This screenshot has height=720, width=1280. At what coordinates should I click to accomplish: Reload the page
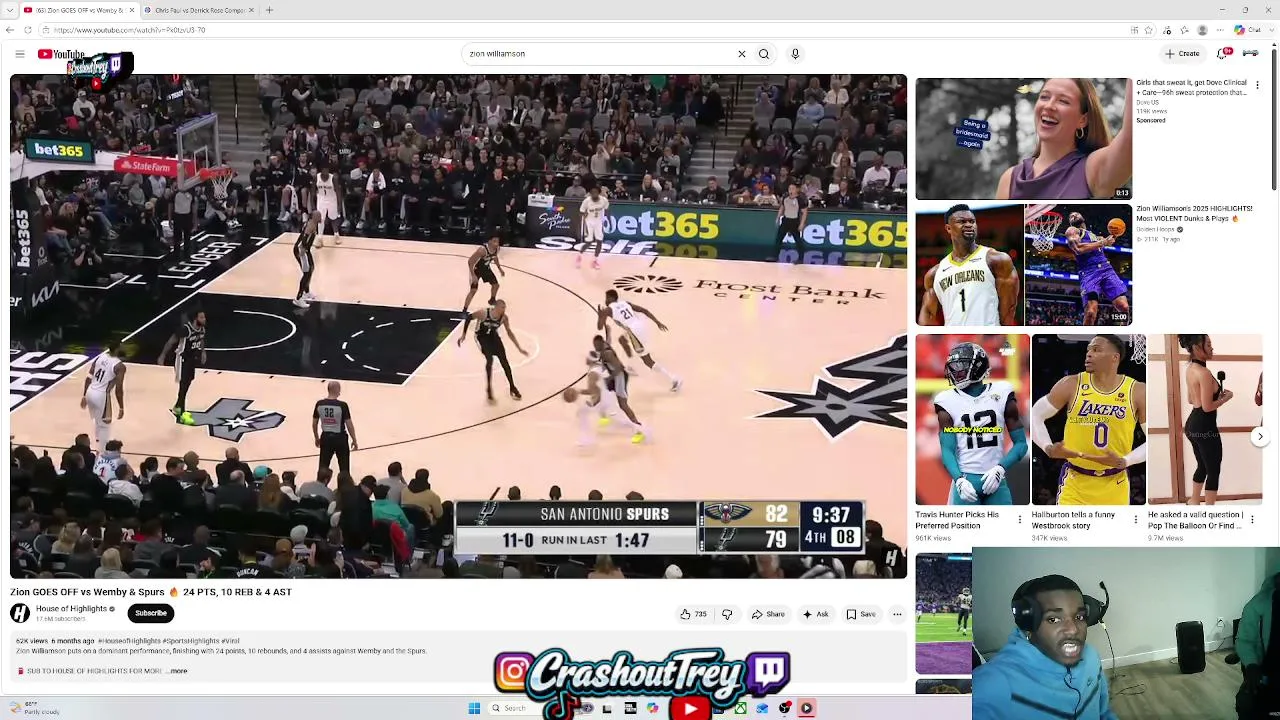[x=28, y=30]
